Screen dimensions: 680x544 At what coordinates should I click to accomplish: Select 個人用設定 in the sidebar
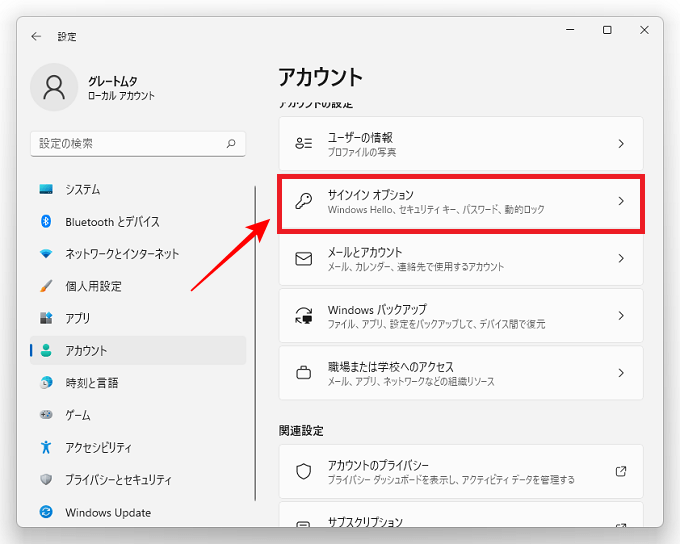(x=138, y=285)
